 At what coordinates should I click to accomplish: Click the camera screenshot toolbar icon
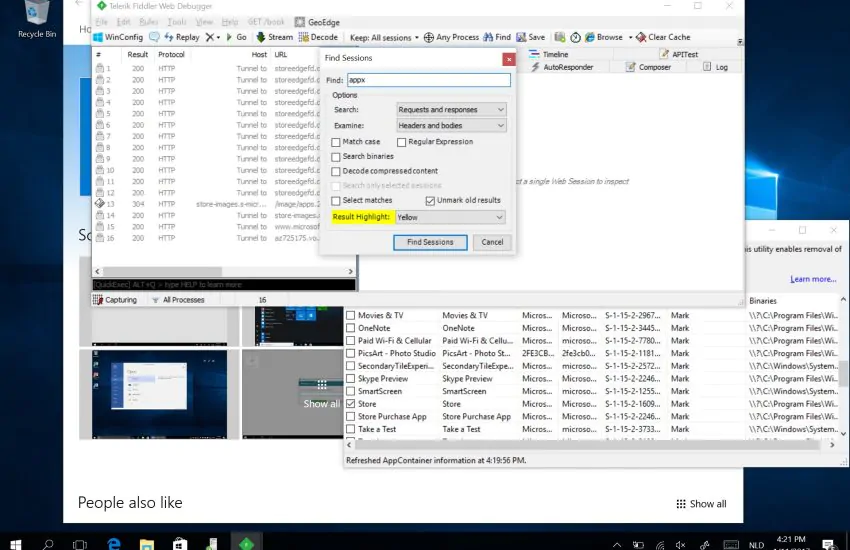tap(560, 37)
